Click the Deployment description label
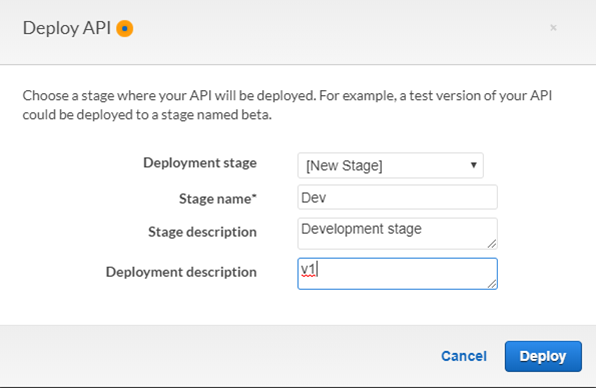This screenshot has width=596, height=388. 181,272
